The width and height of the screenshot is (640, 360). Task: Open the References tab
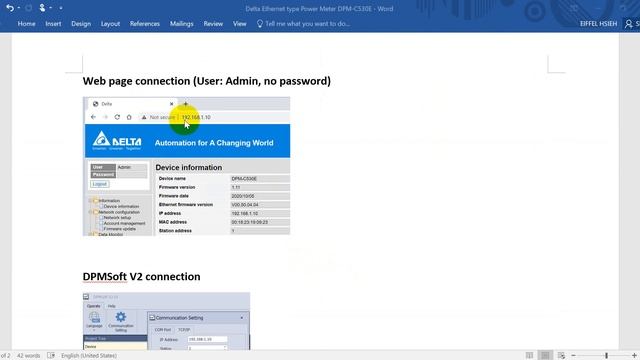pyautogui.click(x=145, y=24)
